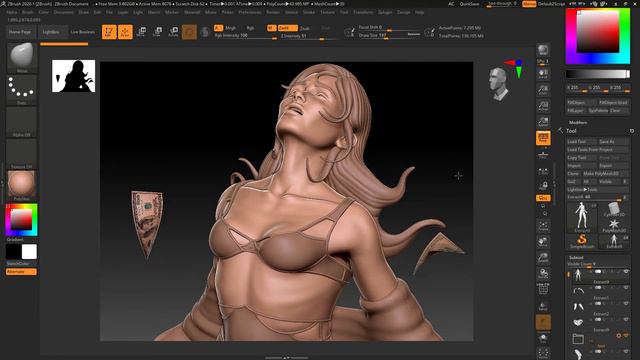
Task: Click the Scroll document icon
Action: point(543,74)
